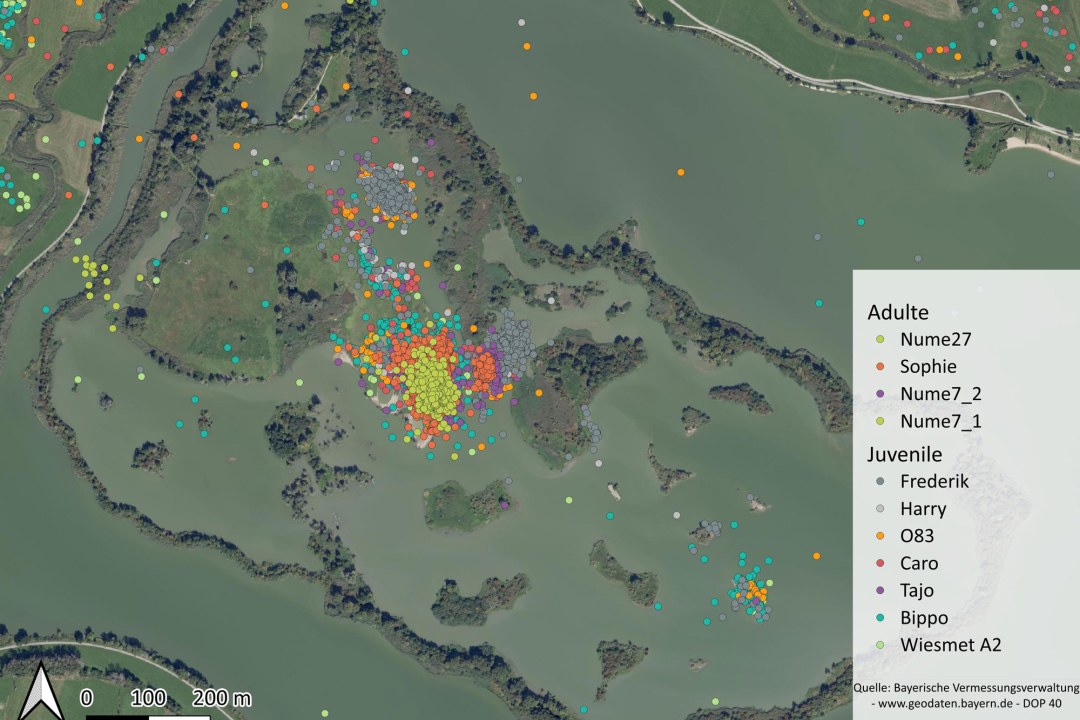Select the Adulte section header
The image size is (1080, 720).
coord(897,312)
